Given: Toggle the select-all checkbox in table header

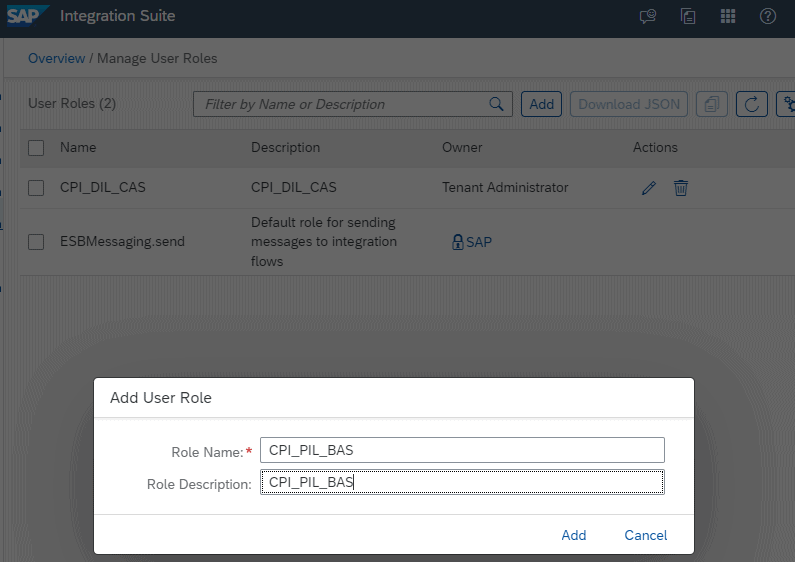Looking at the screenshot, I should pos(36,148).
